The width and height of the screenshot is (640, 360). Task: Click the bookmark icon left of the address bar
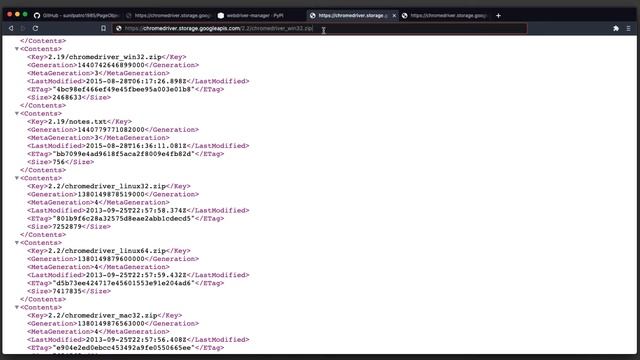pyautogui.click(x=103, y=28)
